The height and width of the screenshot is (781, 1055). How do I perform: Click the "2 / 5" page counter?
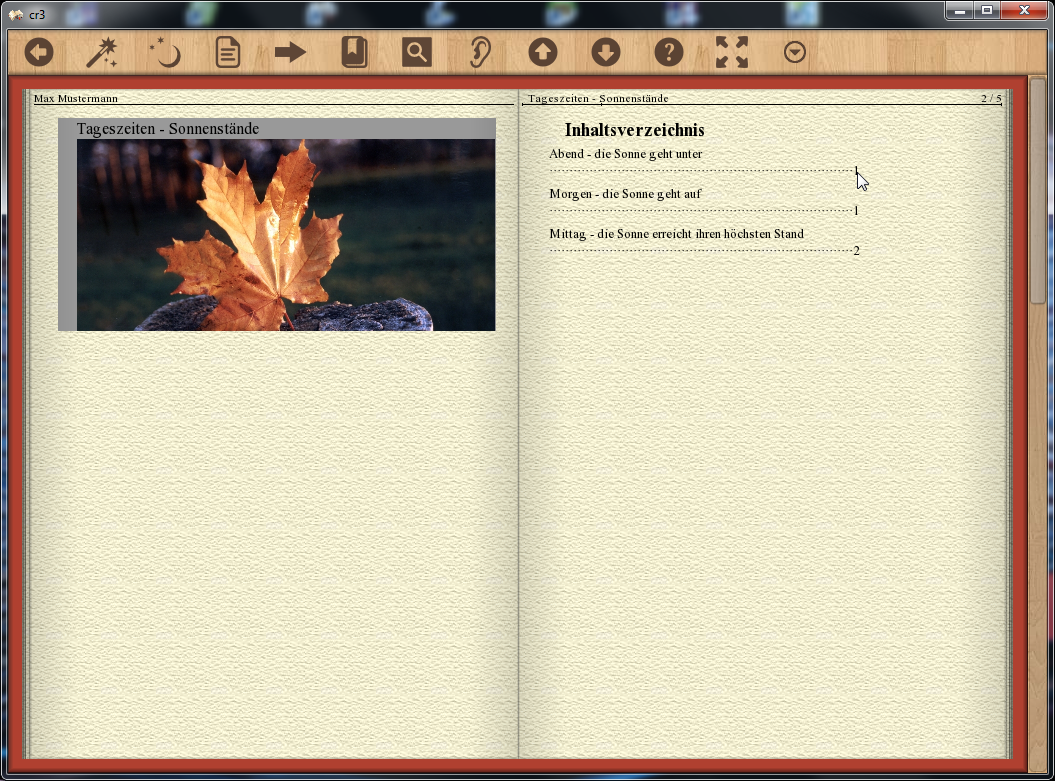[x=990, y=99]
